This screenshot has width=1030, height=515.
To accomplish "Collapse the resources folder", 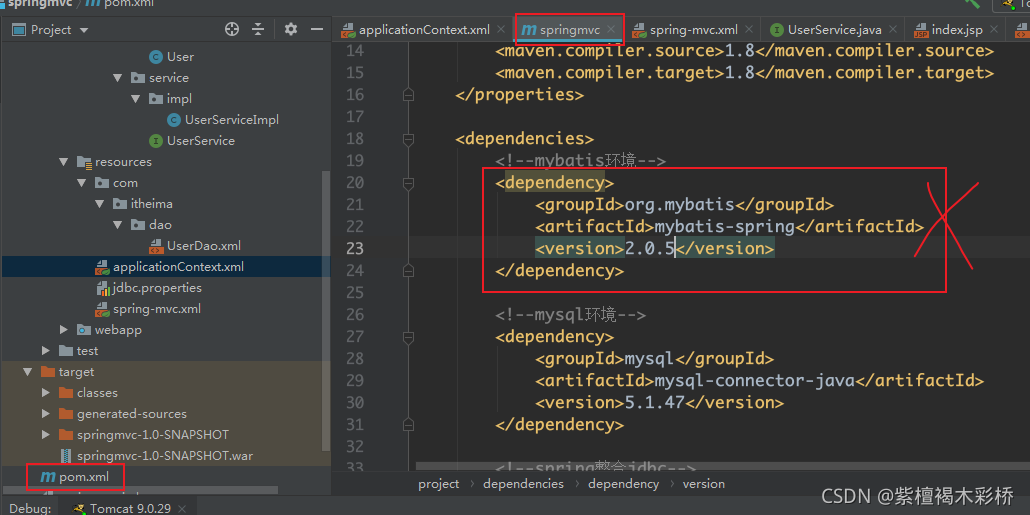I will point(64,162).
